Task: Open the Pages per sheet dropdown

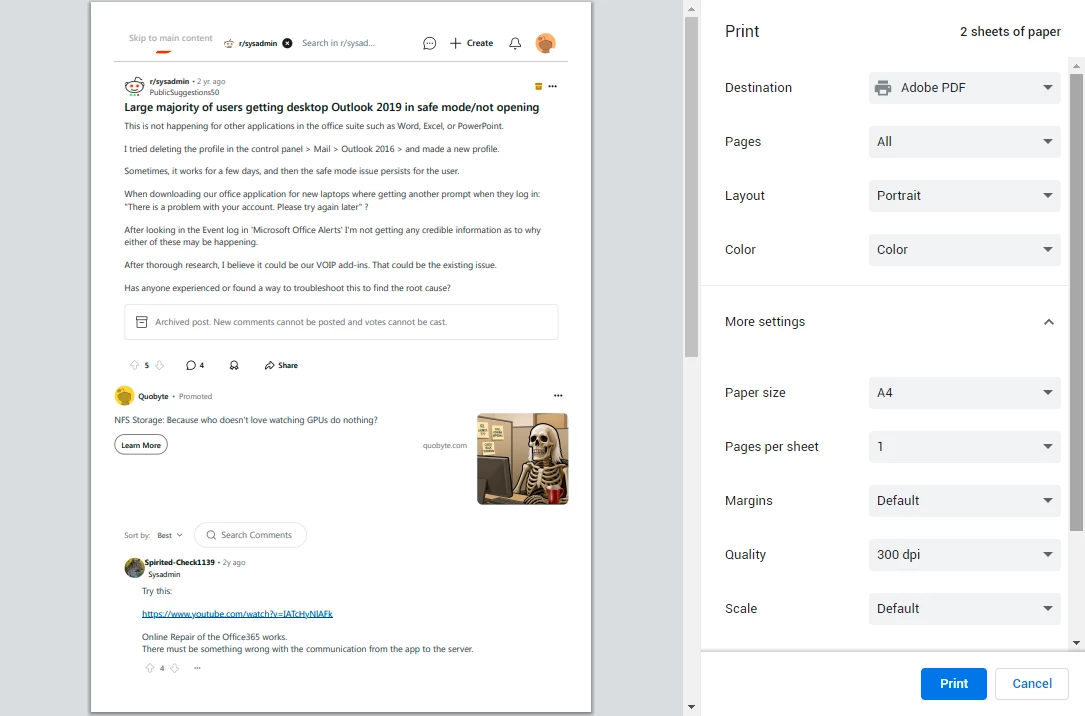Action: [x=964, y=447]
